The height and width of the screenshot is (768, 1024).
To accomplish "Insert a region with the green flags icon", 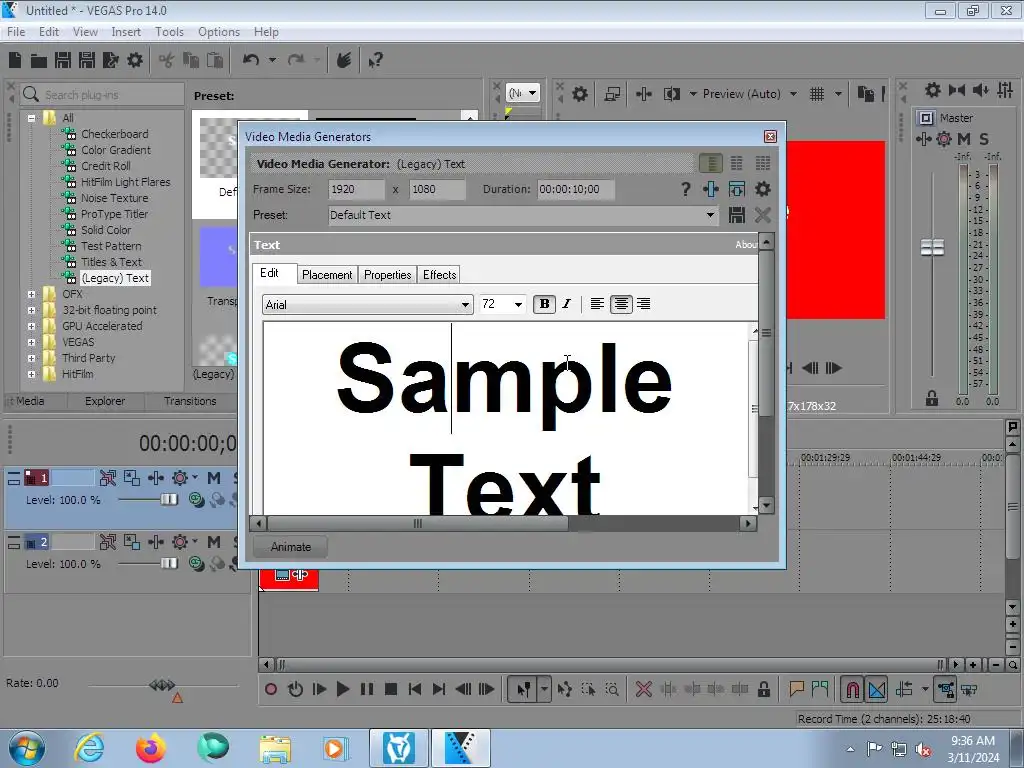I will click(820, 688).
